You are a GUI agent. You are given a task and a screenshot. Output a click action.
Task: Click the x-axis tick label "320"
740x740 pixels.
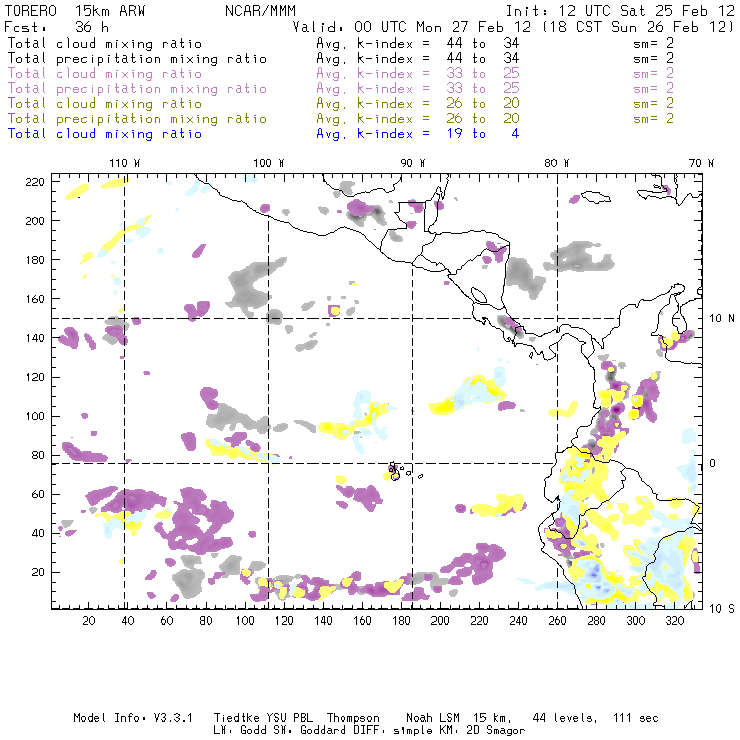(x=674, y=621)
